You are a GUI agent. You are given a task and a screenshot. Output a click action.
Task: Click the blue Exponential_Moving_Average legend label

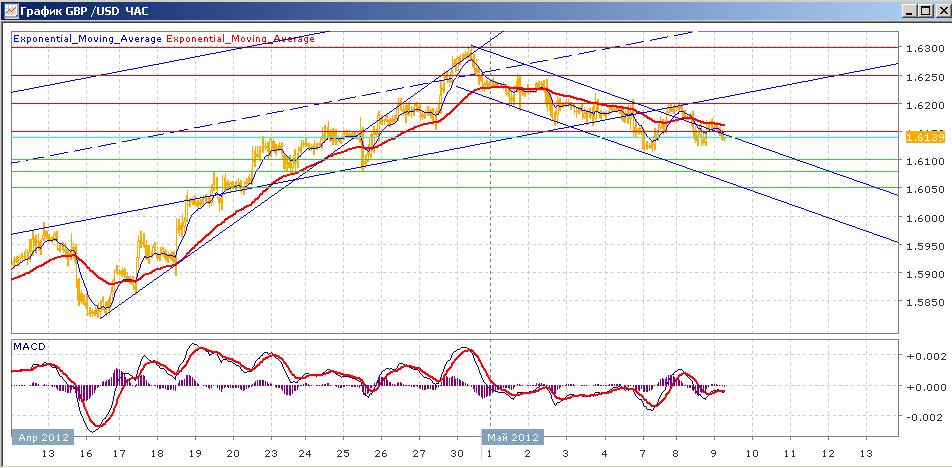coord(87,39)
